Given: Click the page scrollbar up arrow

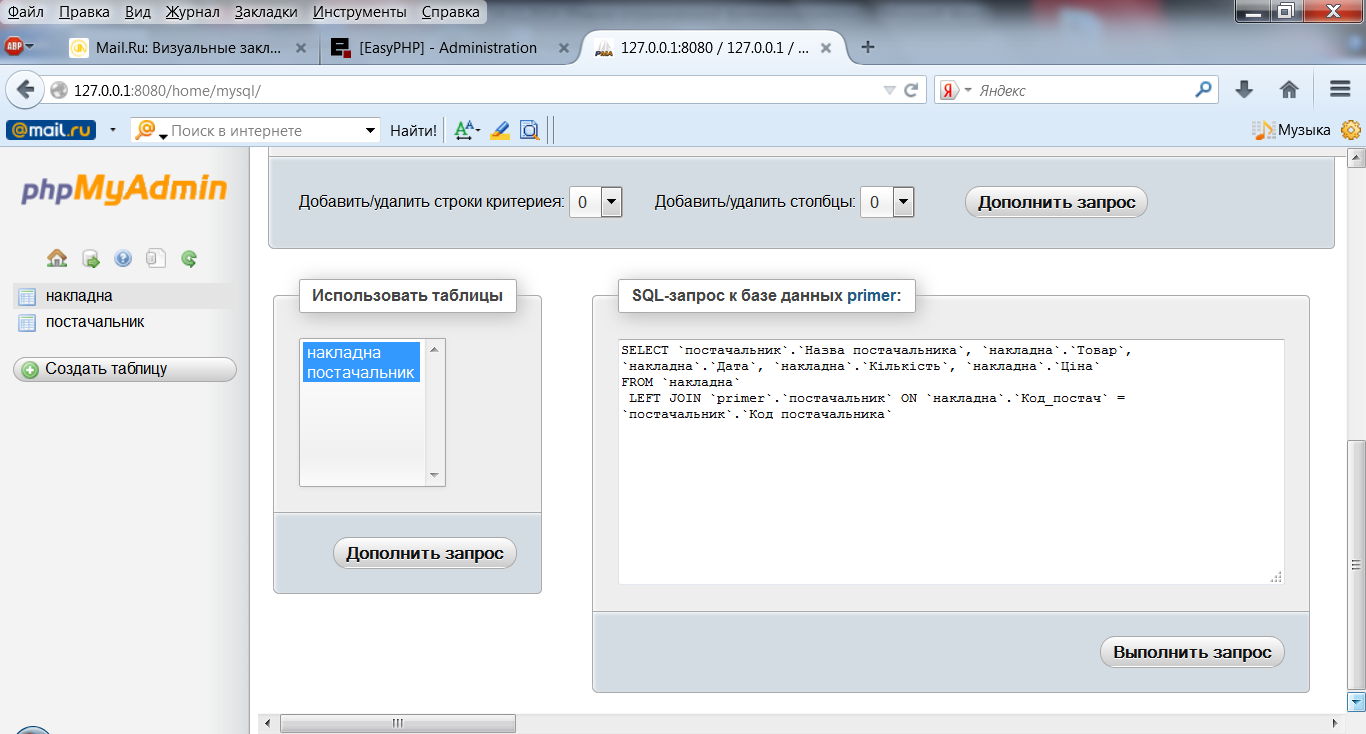Looking at the screenshot, I should pos(1356,157).
